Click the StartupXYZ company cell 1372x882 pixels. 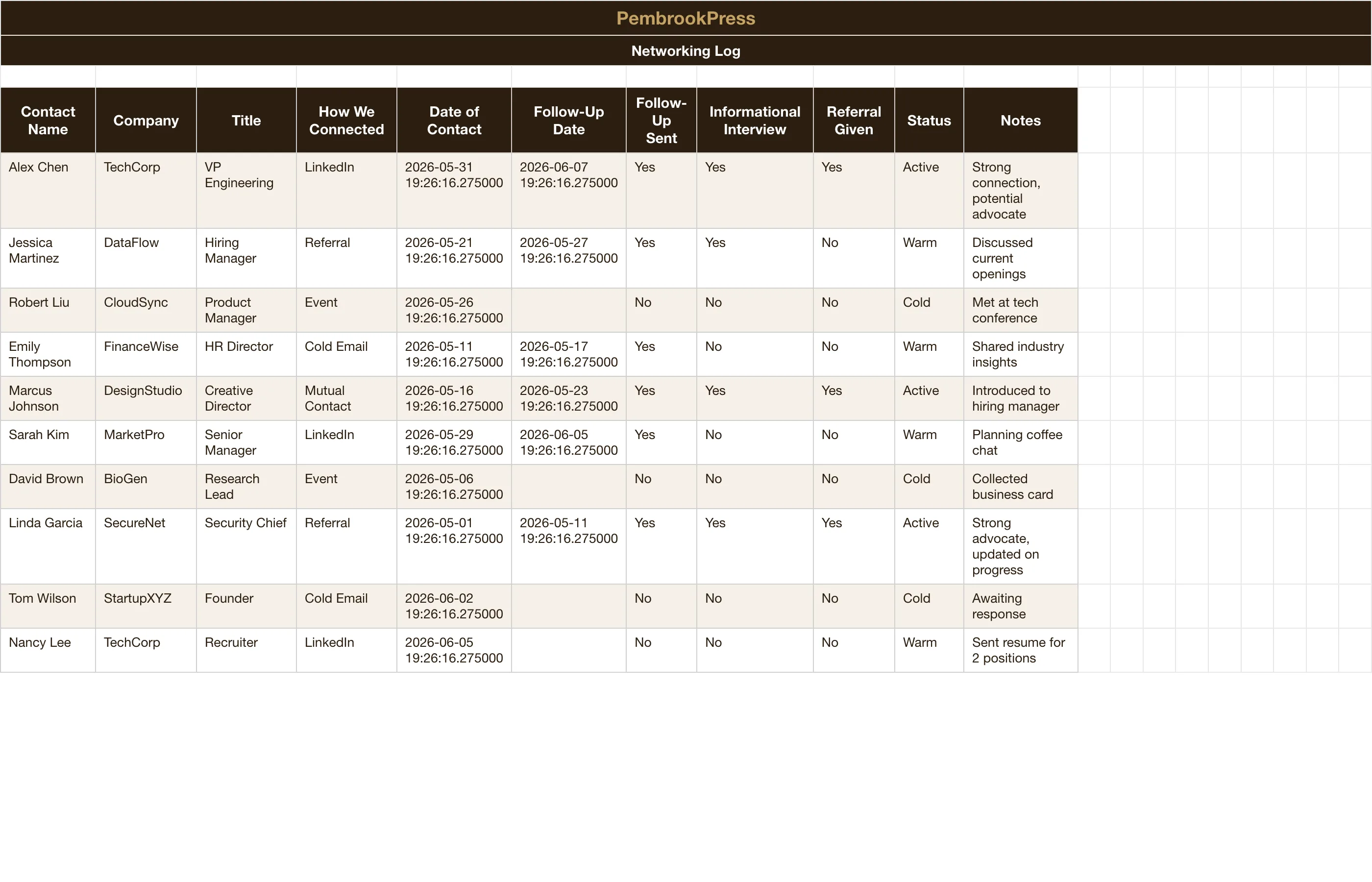click(146, 607)
